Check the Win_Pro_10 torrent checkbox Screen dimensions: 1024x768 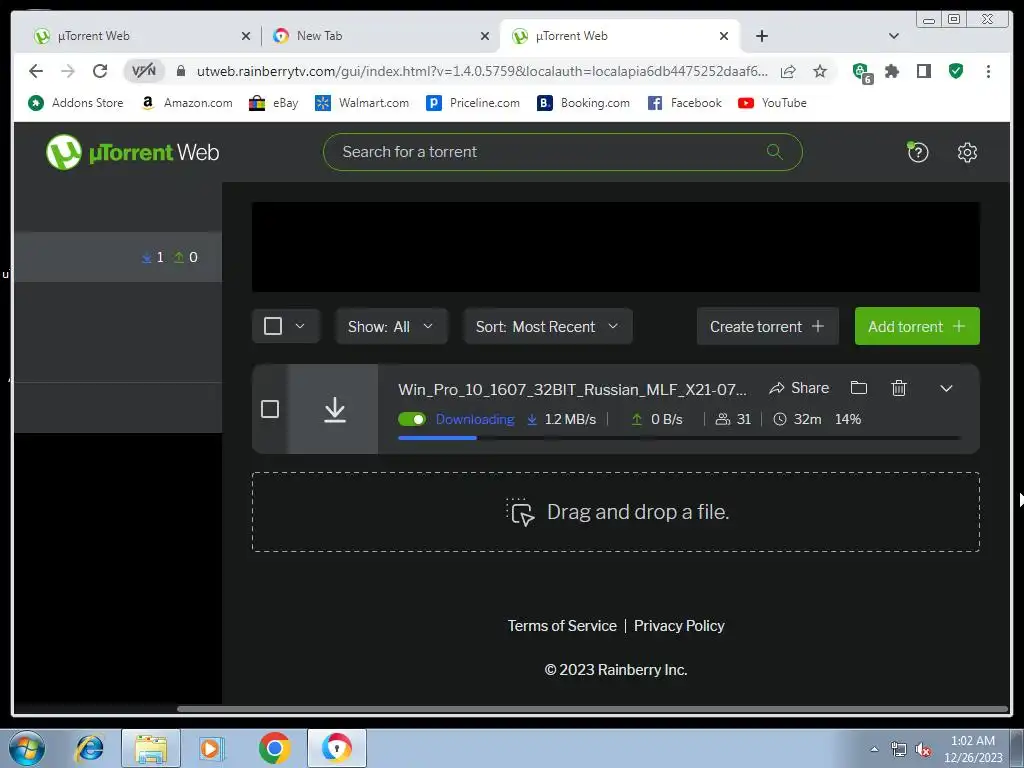270,409
